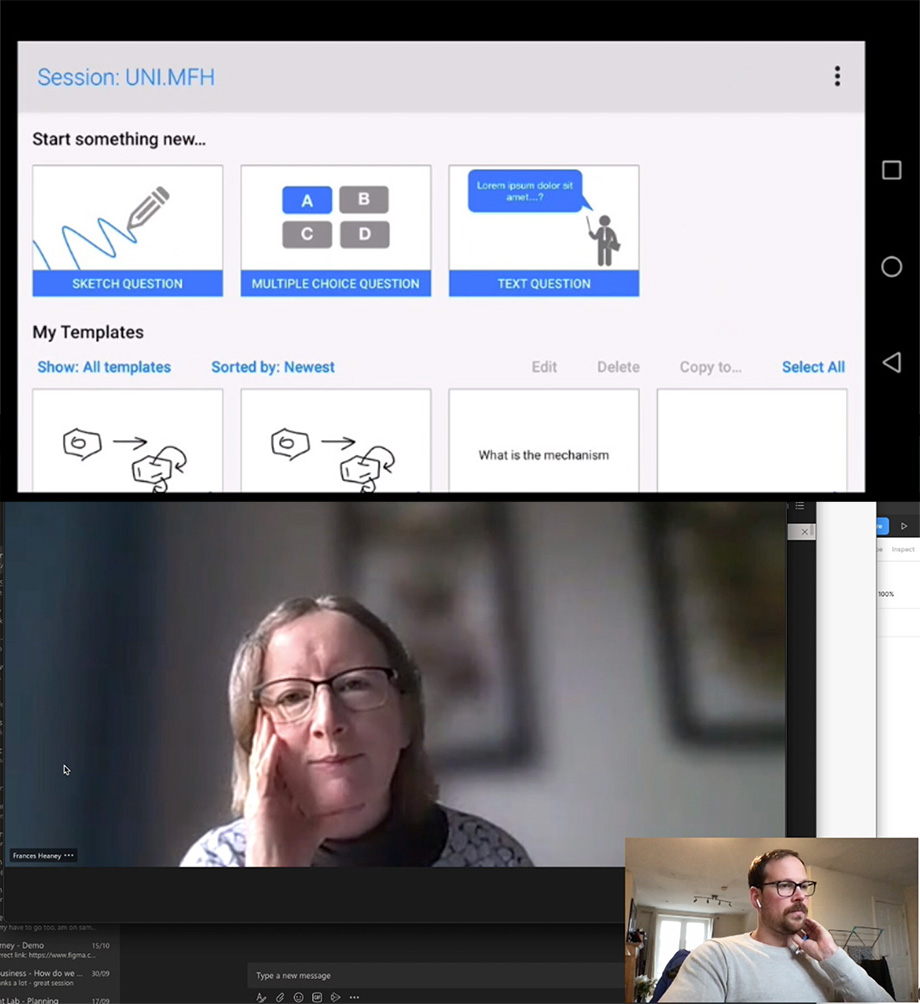Click Select All templates link
920x1004 pixels.
(x=813, y=367)
